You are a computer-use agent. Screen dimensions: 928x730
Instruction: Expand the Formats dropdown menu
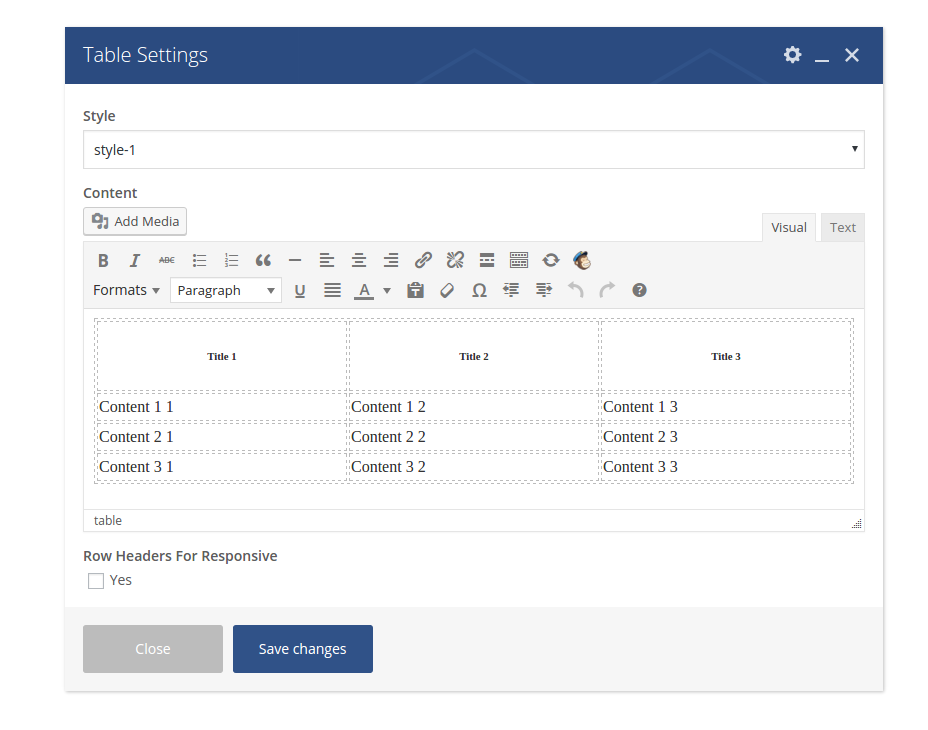click(x=126, y=290)
